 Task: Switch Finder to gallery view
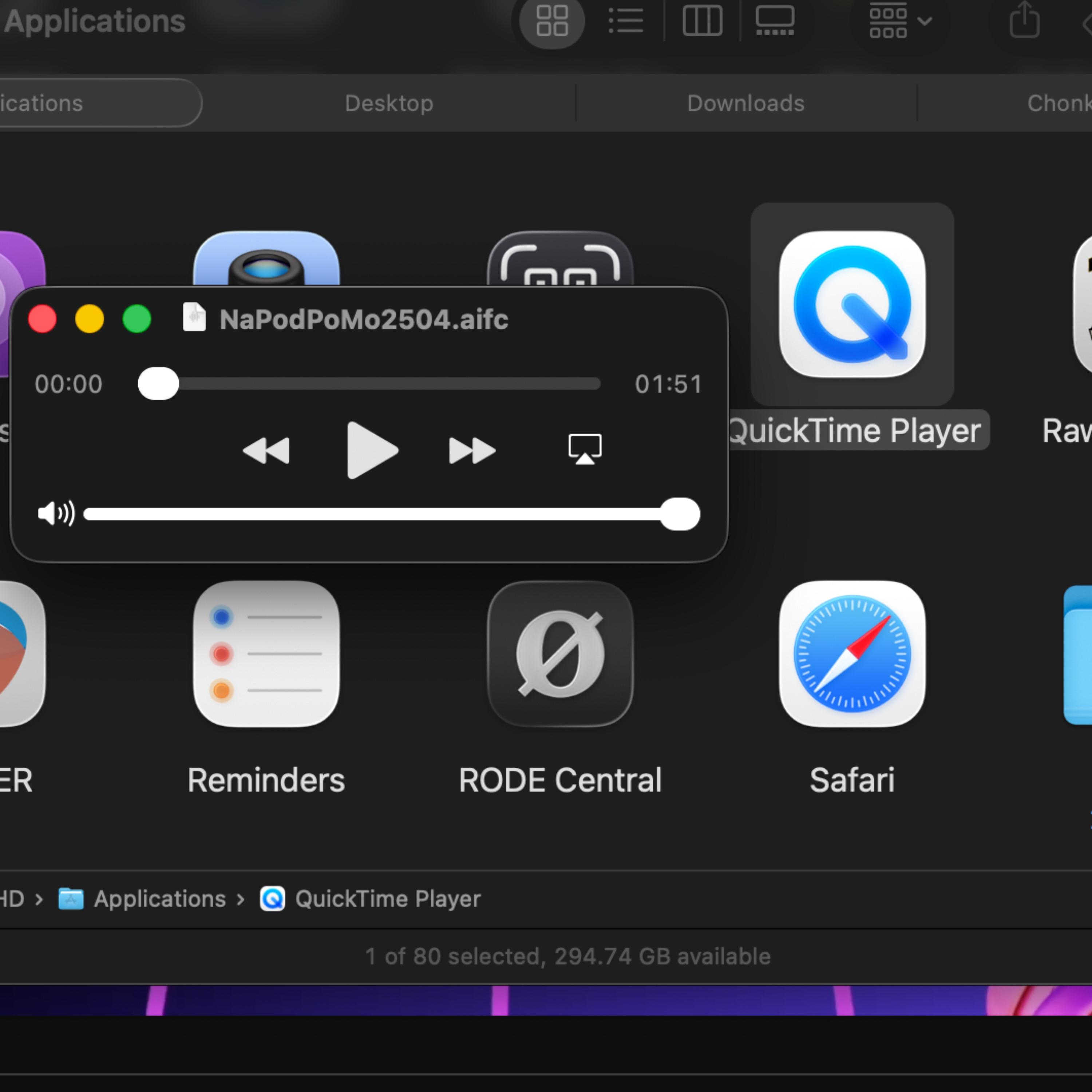tap(775, 21)
